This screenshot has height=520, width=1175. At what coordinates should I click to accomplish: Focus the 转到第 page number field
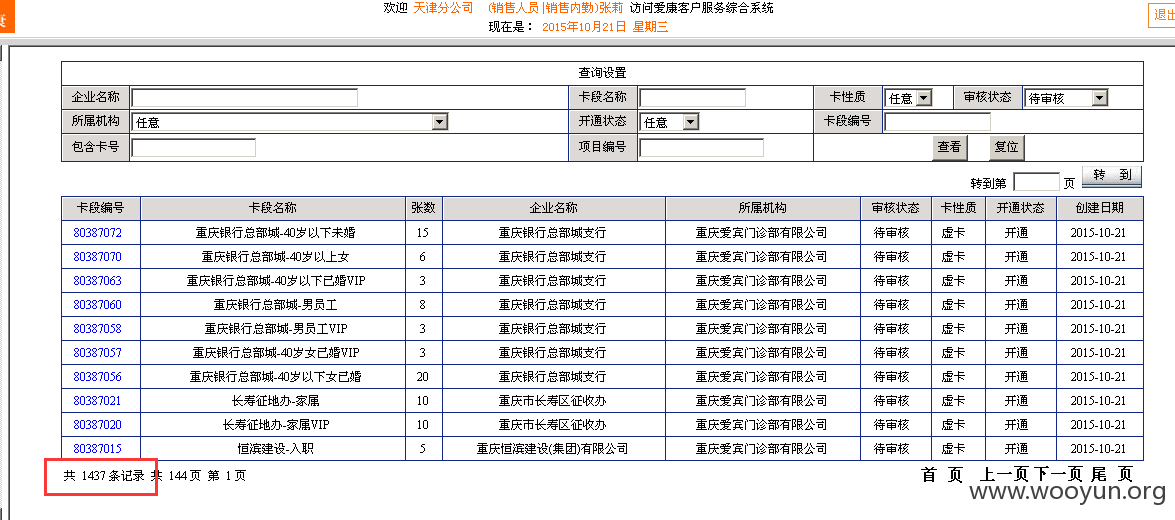(1036, 182)
